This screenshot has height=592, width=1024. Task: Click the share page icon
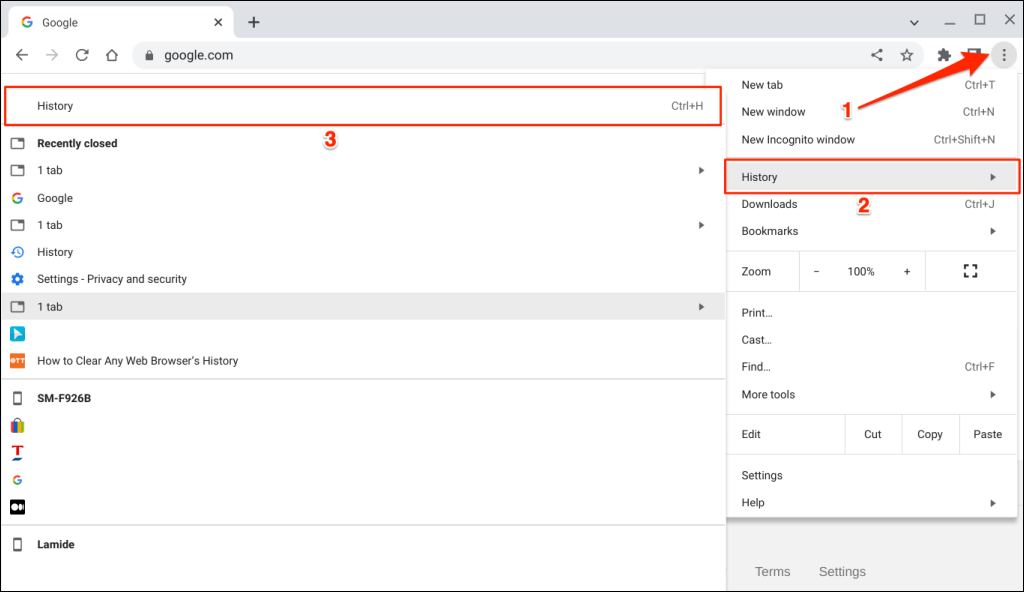877,55
